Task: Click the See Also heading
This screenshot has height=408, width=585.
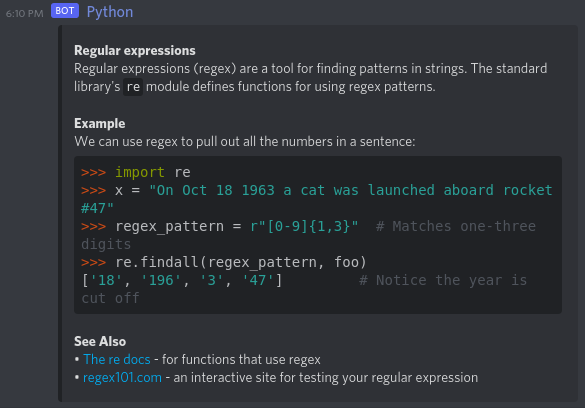Action: [x=100, y=341]
